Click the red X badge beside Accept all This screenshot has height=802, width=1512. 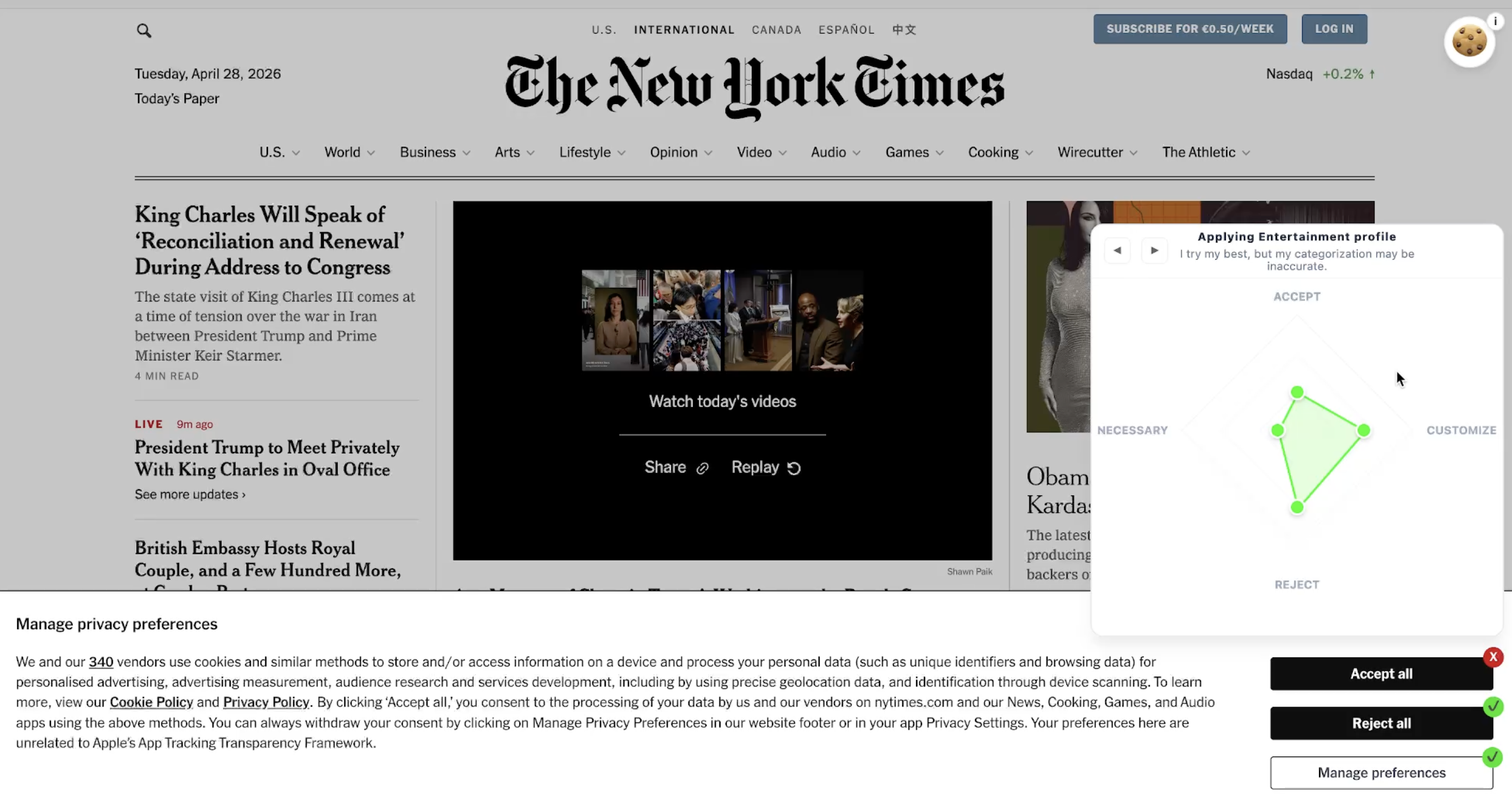click(1493, 657)
